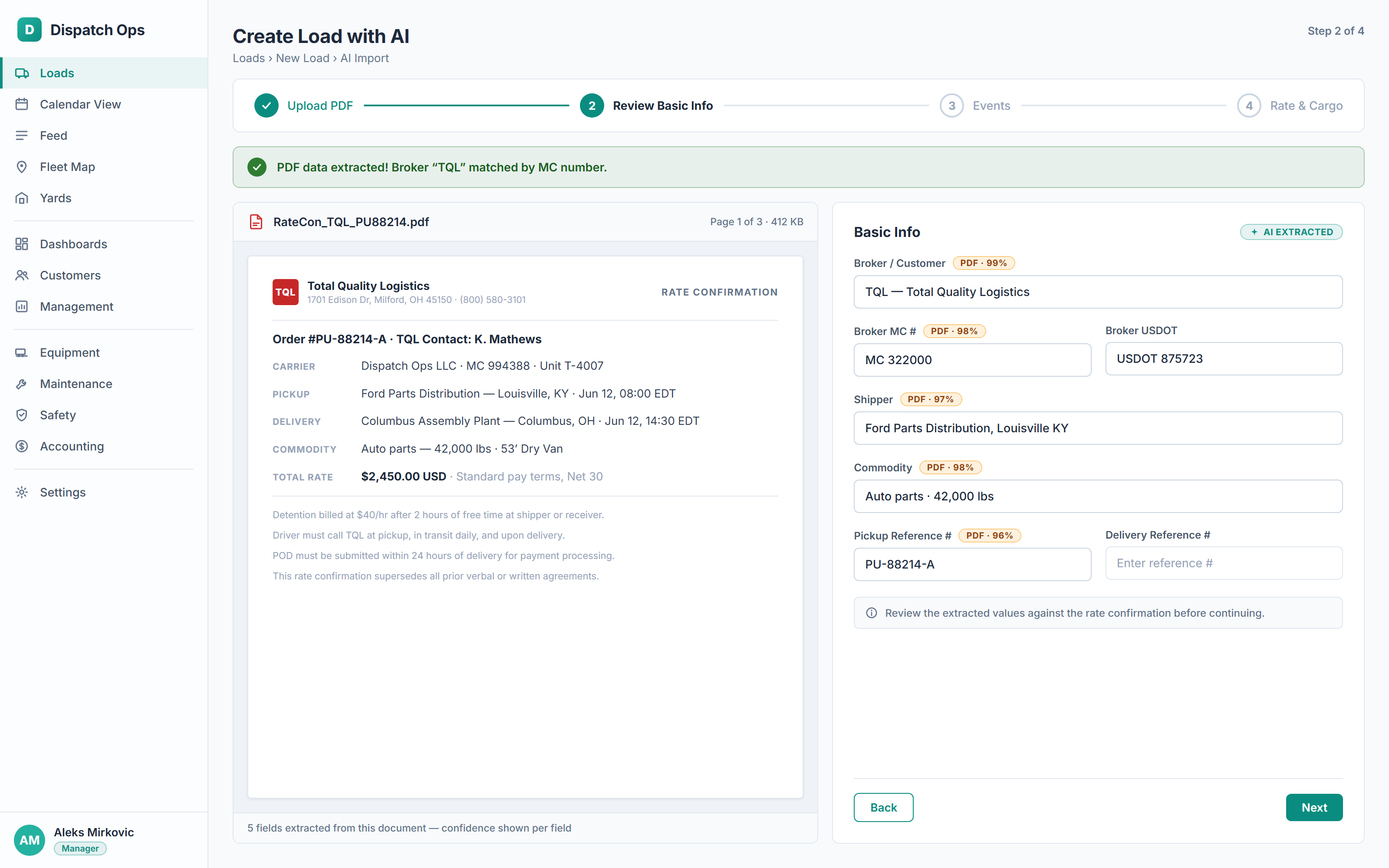This screenshot has height=868, width=1389.
Task: Click New Load breadcrumb link
Action: 303,58
